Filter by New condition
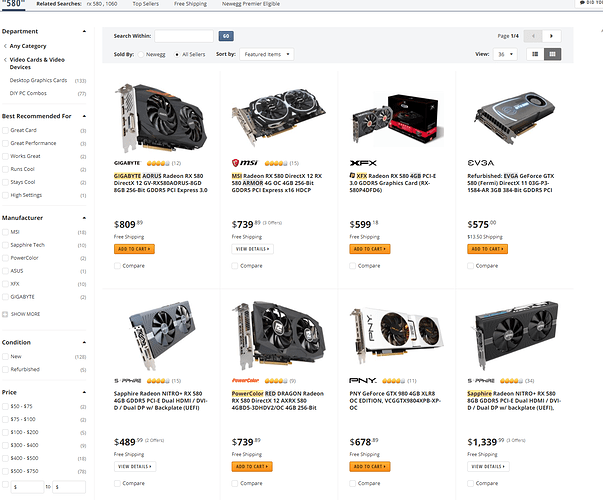 5,357
